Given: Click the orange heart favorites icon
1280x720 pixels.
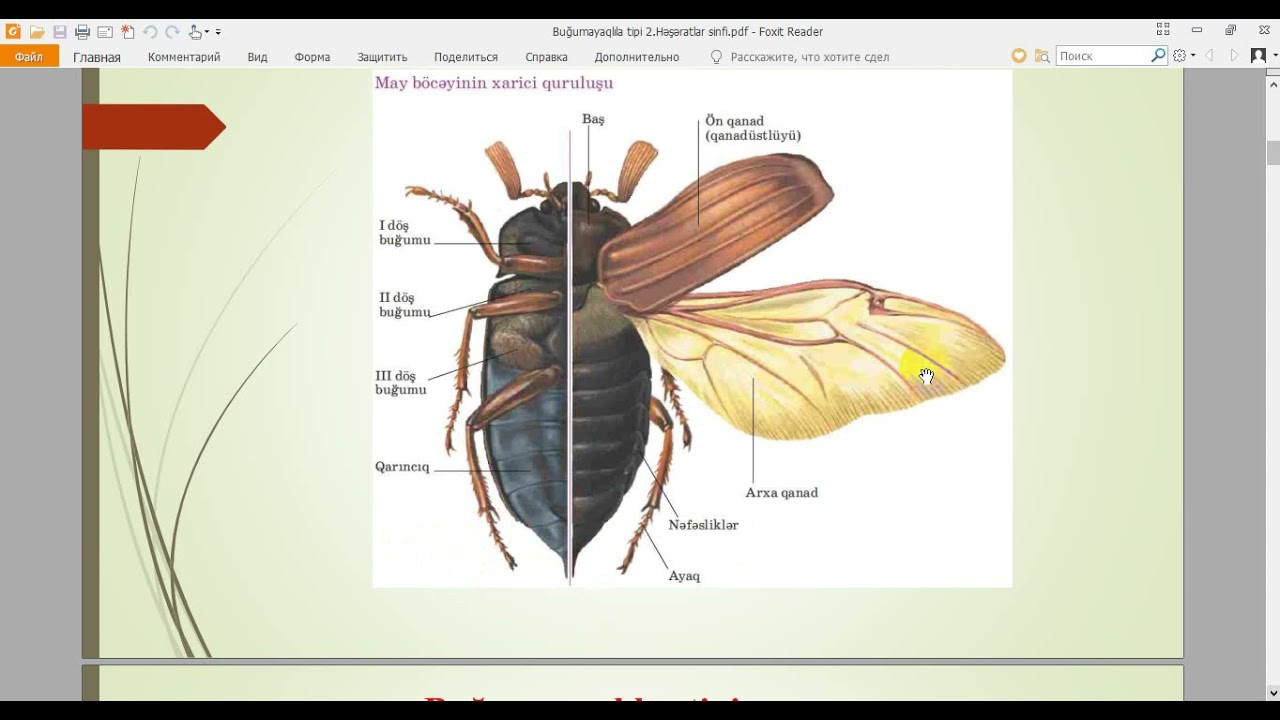Looking at the screenshot, I should (x=1019, y=56).
